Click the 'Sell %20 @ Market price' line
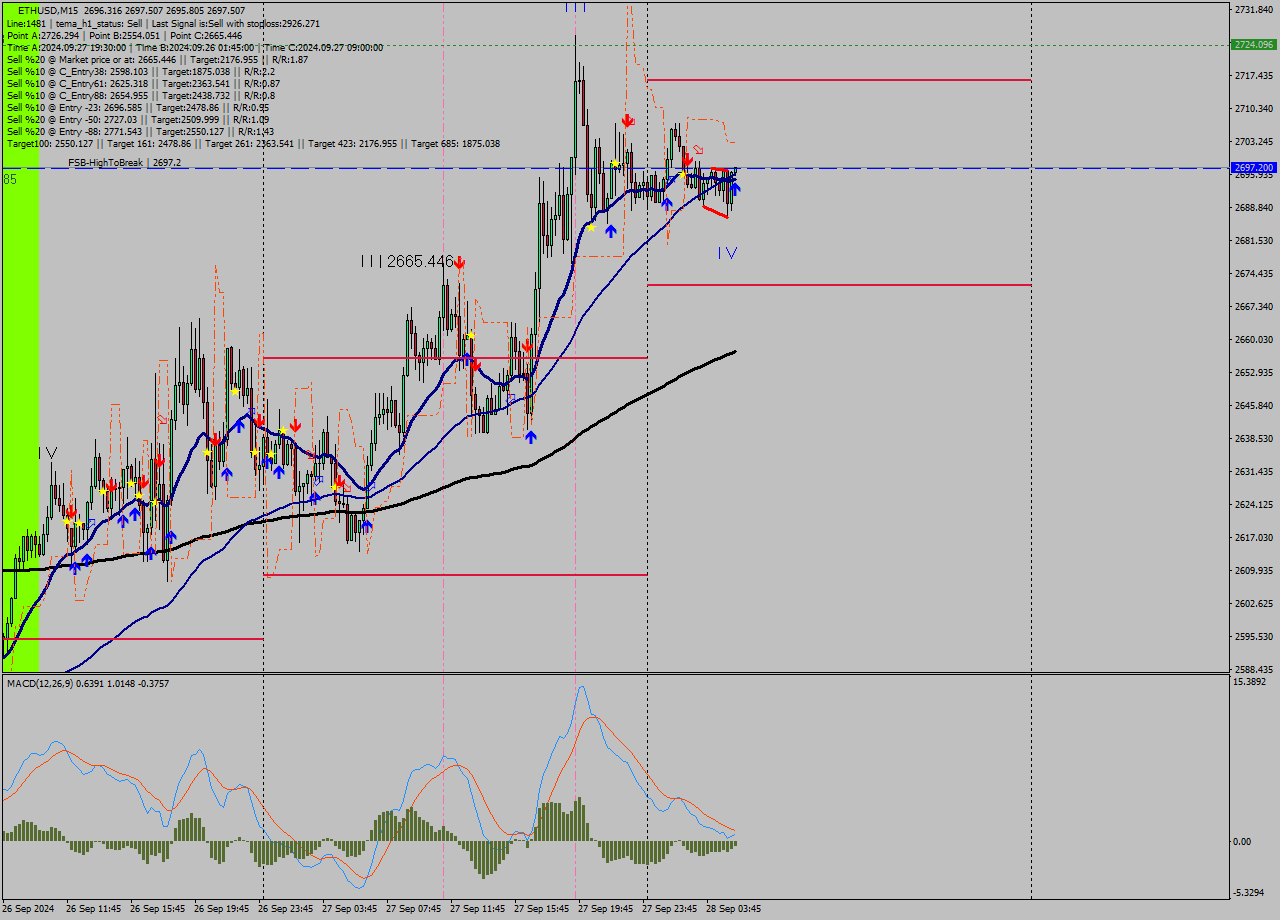 click(157, 59)
